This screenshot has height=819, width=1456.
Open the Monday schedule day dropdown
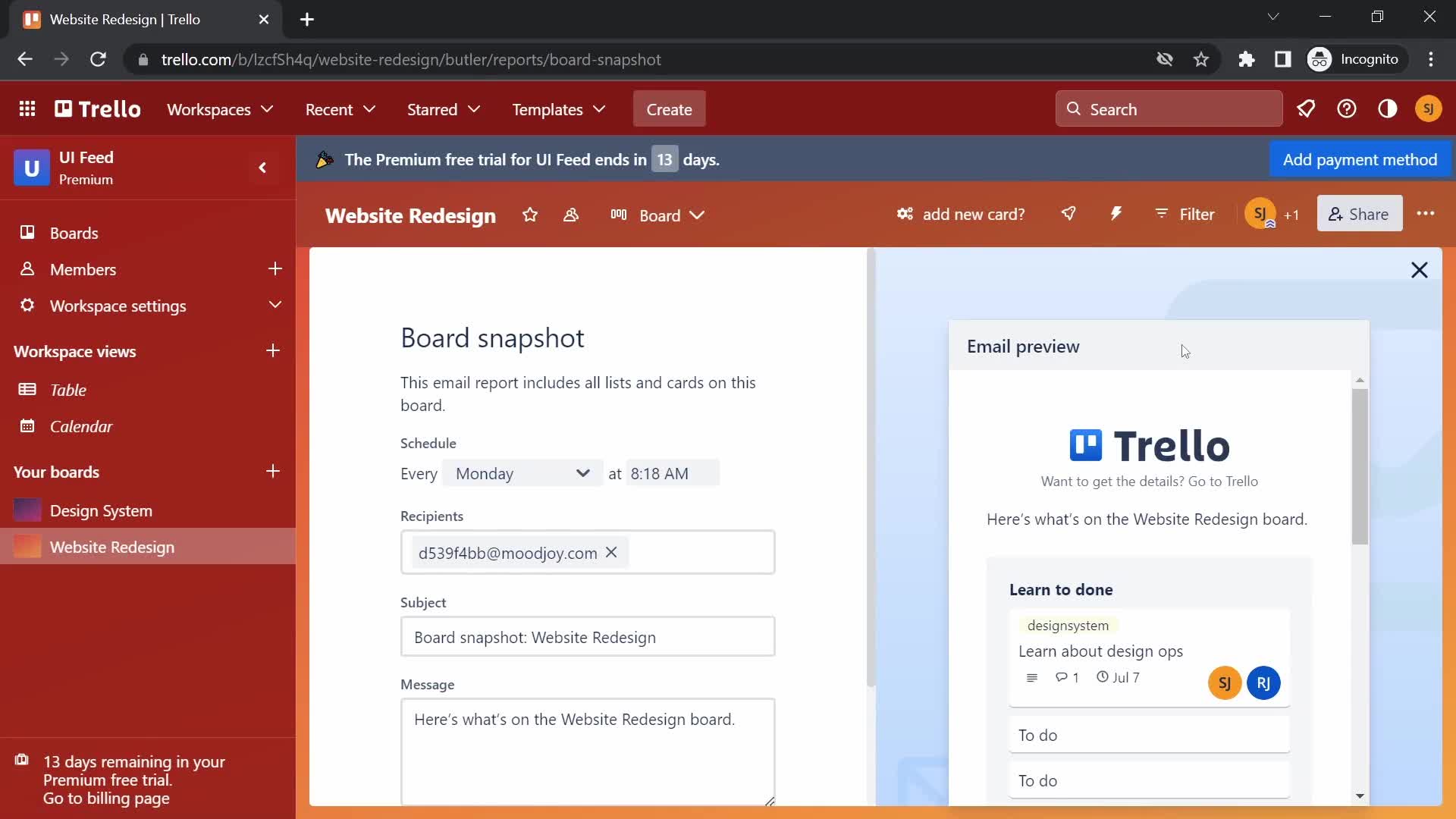pos(522,473)
